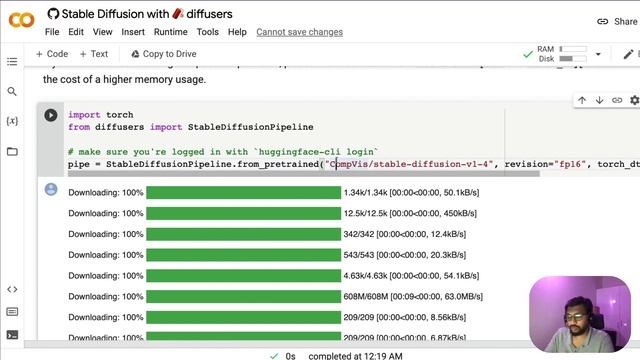Image resolution: width=640 pixels, height=360 pixels.
Task: Click the 608M/608M download progress bar
Action: click(x=244, y=296)
